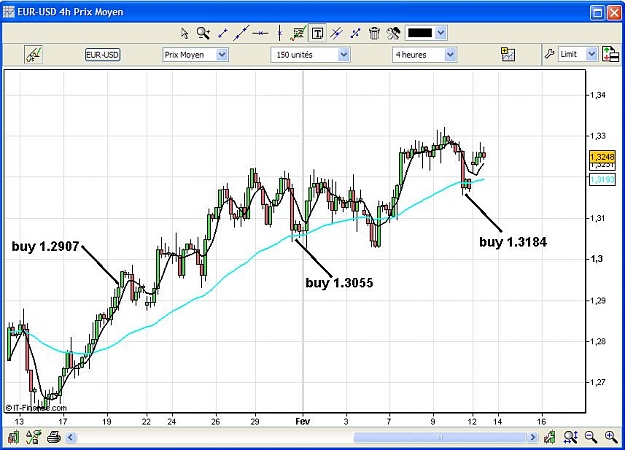Click the IT-Finance.com copyright text
The height and width of the screenshot is (450, 625).
[x=36, y=408]
